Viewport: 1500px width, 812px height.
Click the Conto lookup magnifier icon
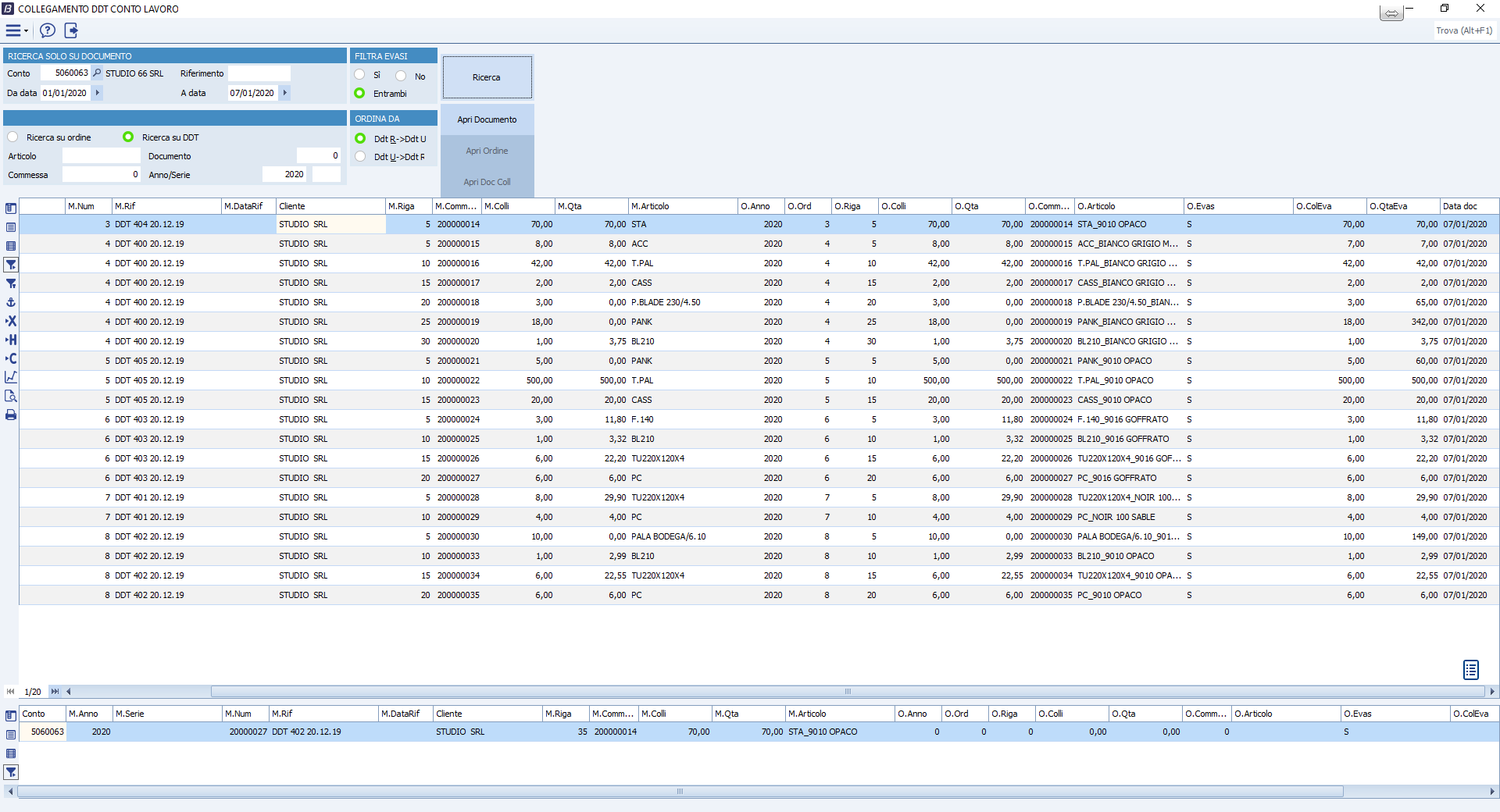pyautogui.click(x=97, y=73)
